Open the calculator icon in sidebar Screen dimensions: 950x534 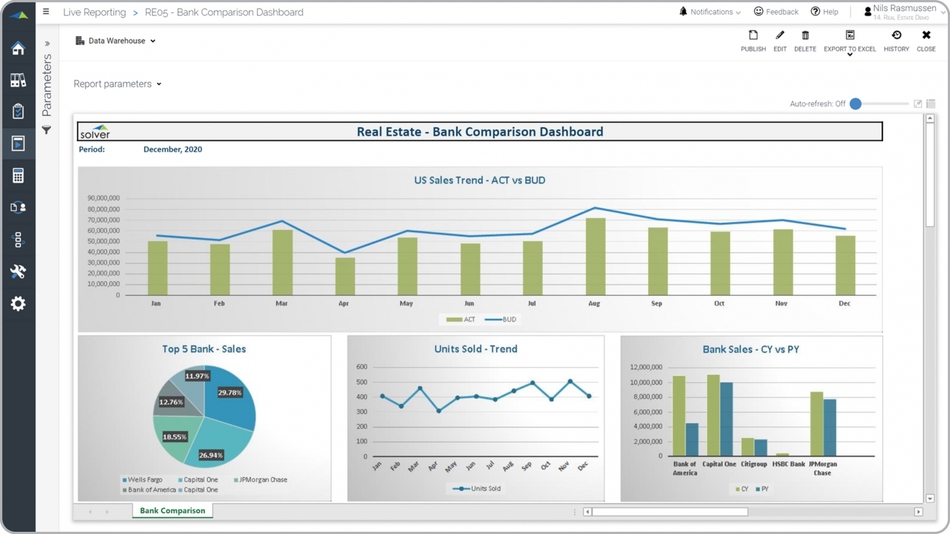18,176
